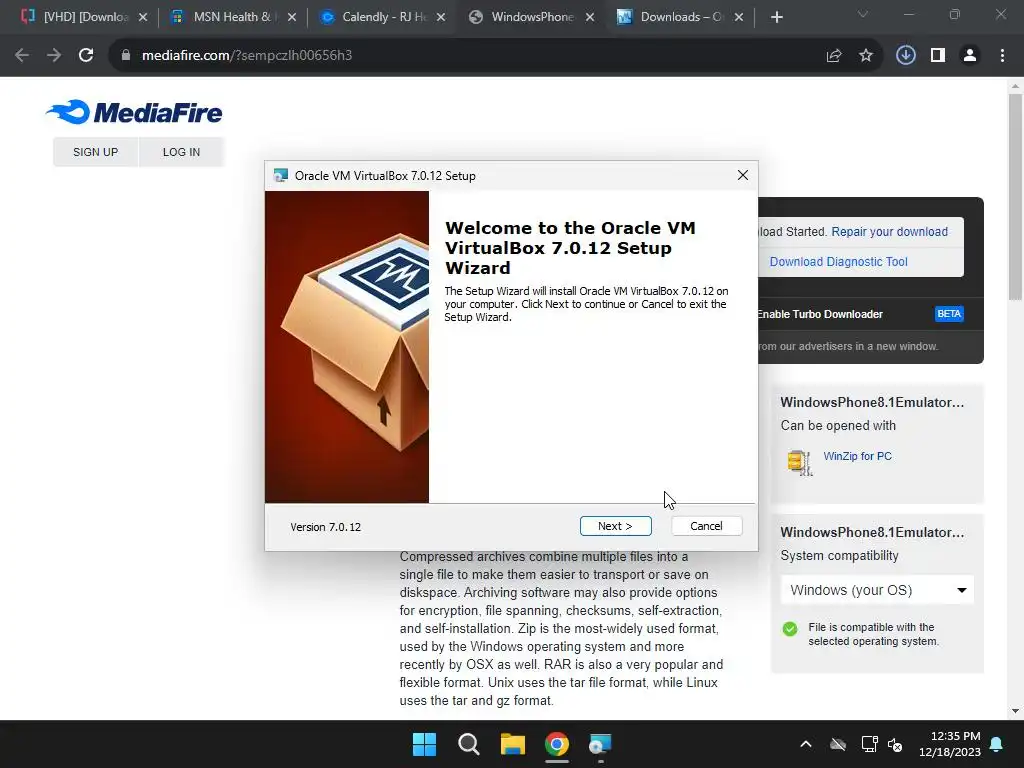Click the "Enable Turbo Downloader" text

tap(820, 314)
